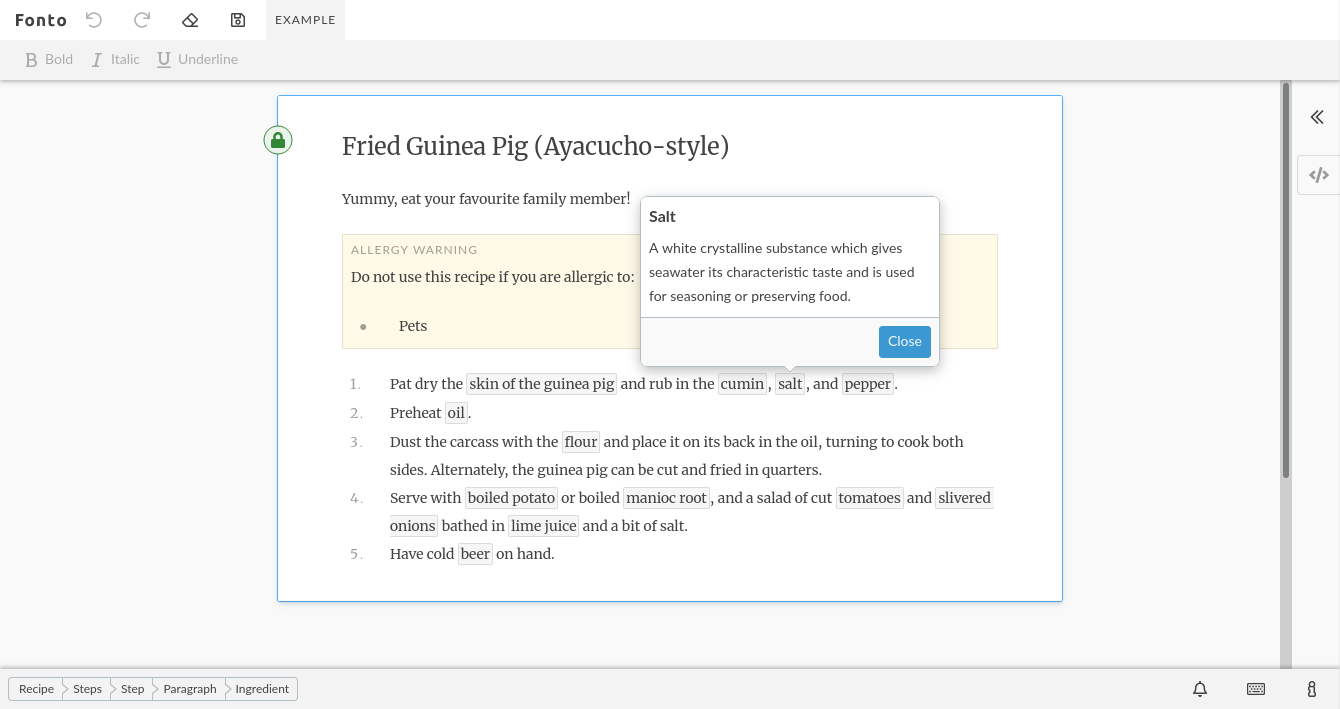Viewport: 1340px width, 709px height.
Task: Expand the Recipe breadcrumb item
Action: click(x=36, y=689)
